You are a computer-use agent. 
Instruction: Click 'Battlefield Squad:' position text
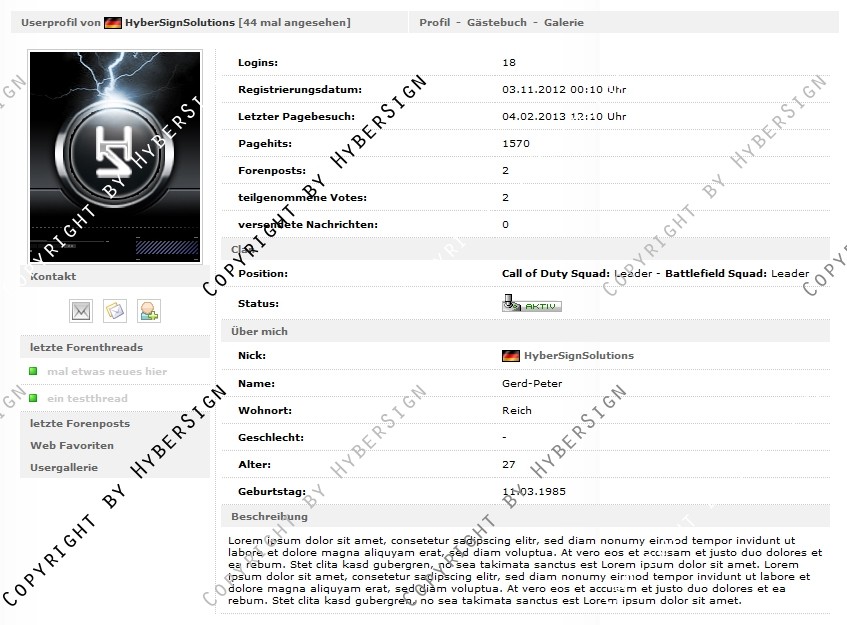[716, 273]
